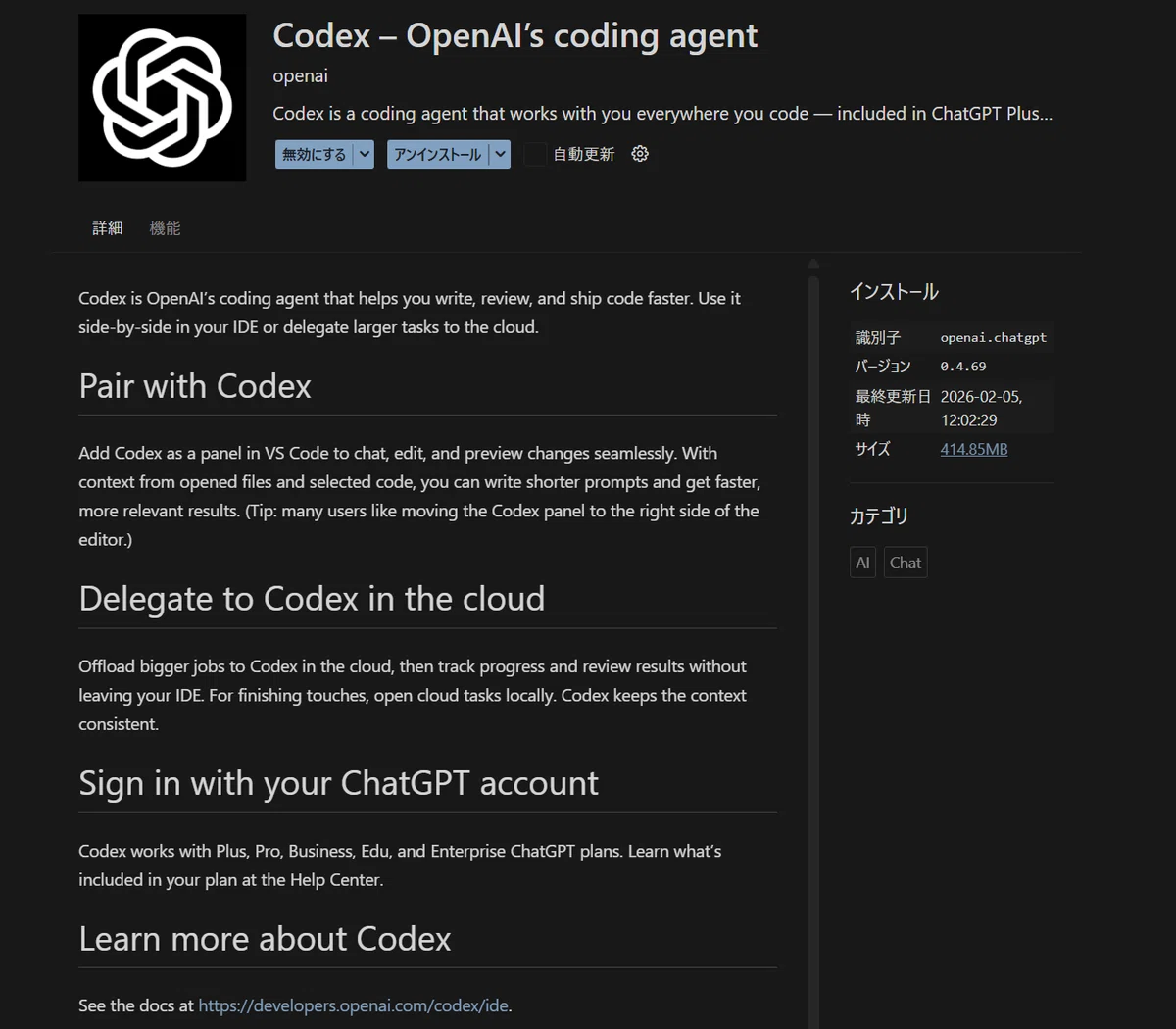The height and width of the screenshot is (1029, 1176).
Task: Click the Sign in with your ChatGPT account heading
Action: (x=338, y=783)
